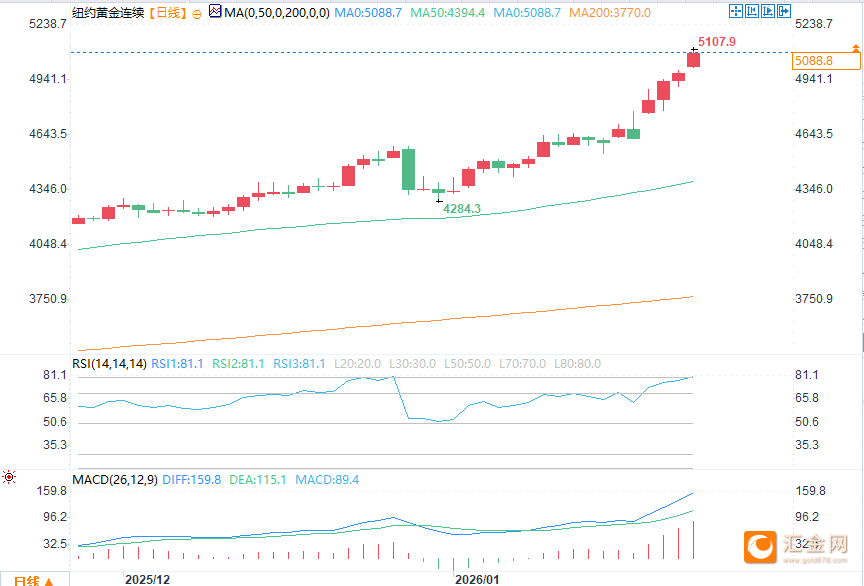Viewport: 864px width, 586px height.
Task: Click the 4941.1 label on right price axis
Action: [x=814, y=79]
